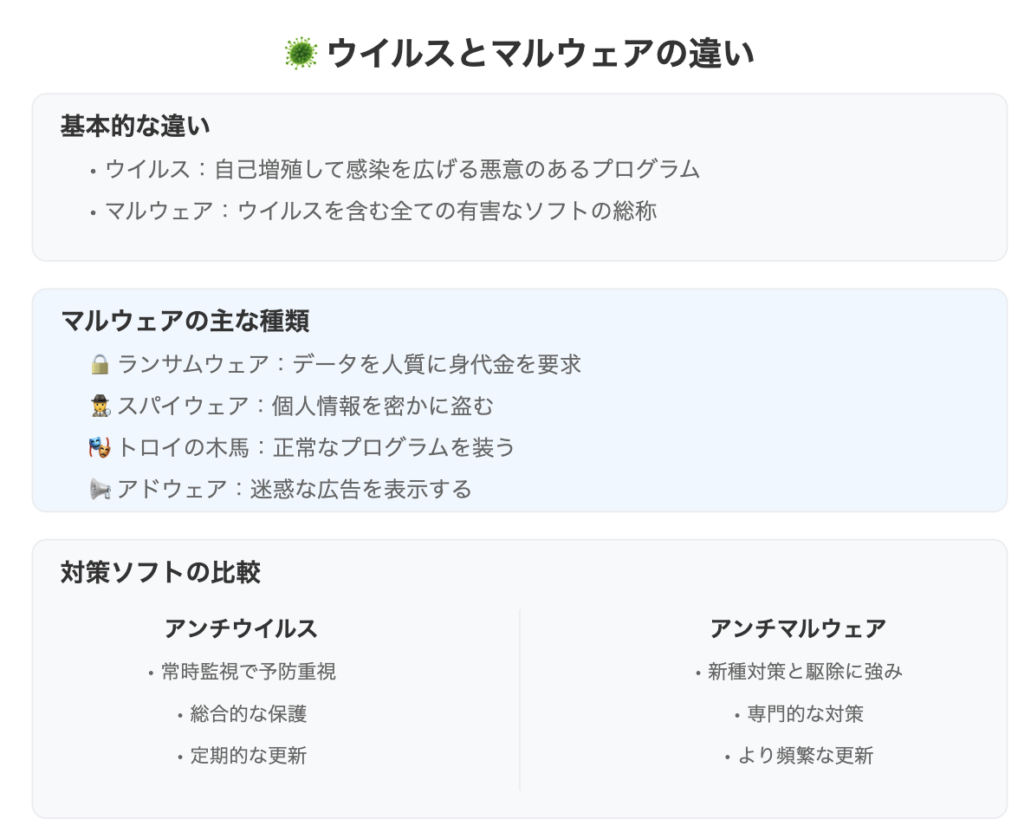Click the アンチウイルス column heading

click(241, 628)
